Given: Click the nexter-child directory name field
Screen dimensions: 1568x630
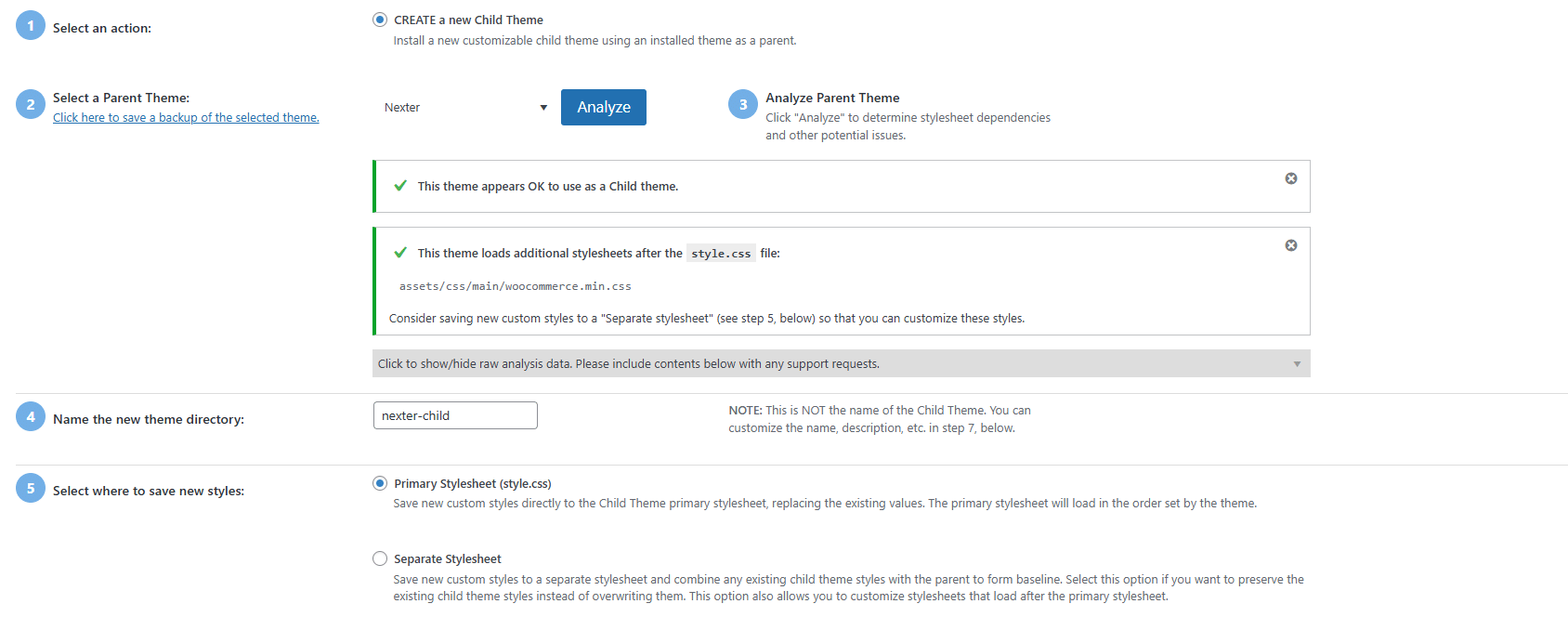Looking at the screenshot, I should click(454, 414).
